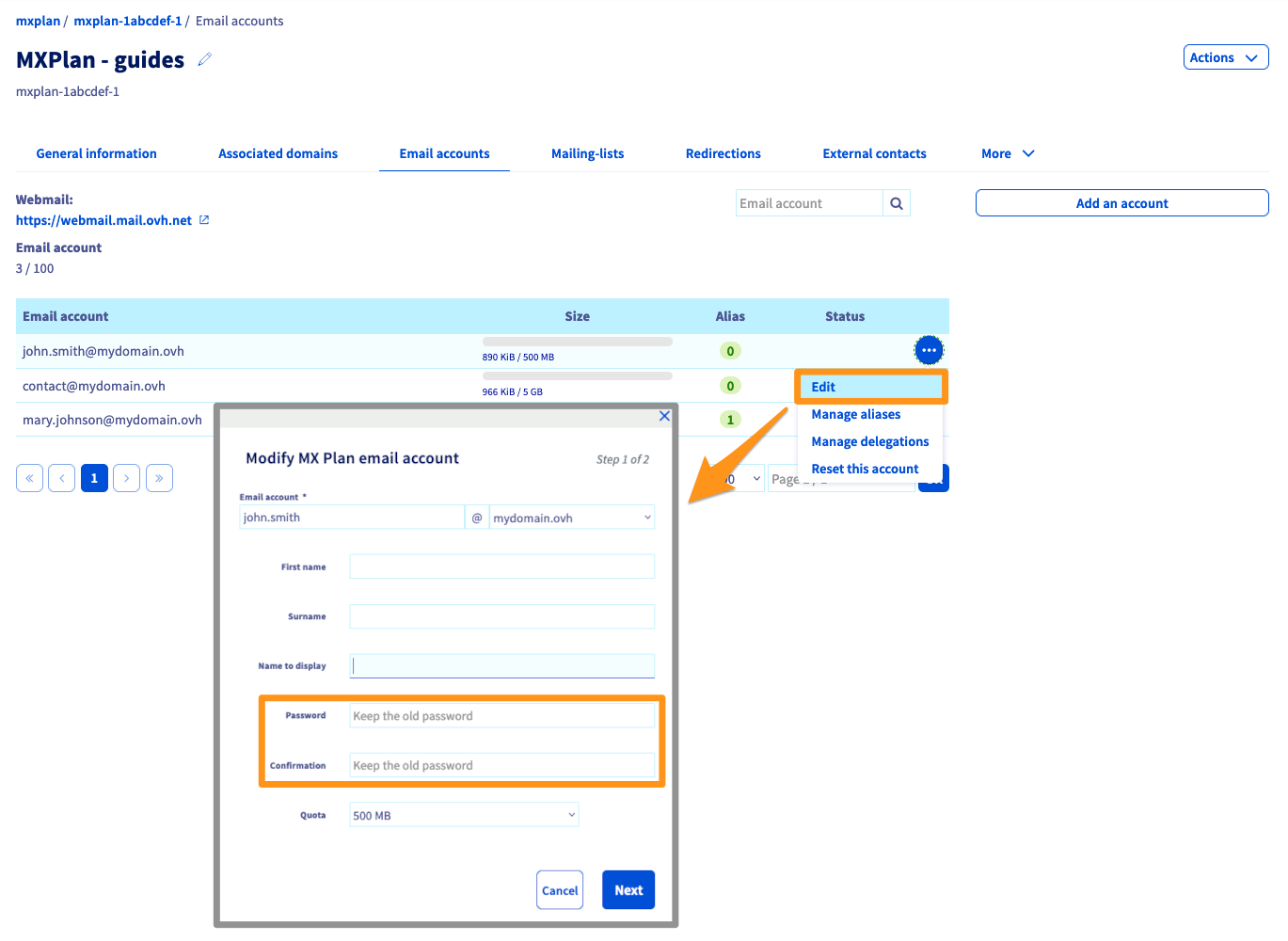
Task: Open the Actions dropdown
Action: pyautogui.click(x=1225, y=57)
